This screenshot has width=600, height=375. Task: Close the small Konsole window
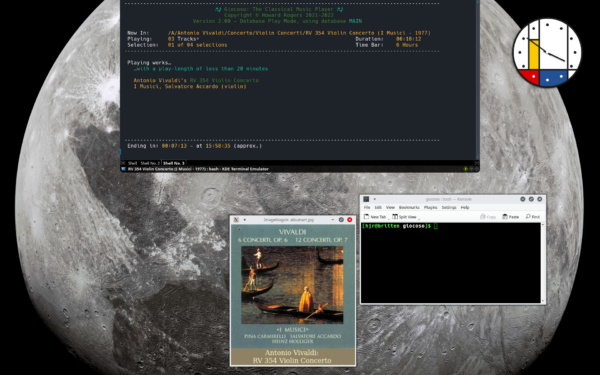tap(540, 199)
